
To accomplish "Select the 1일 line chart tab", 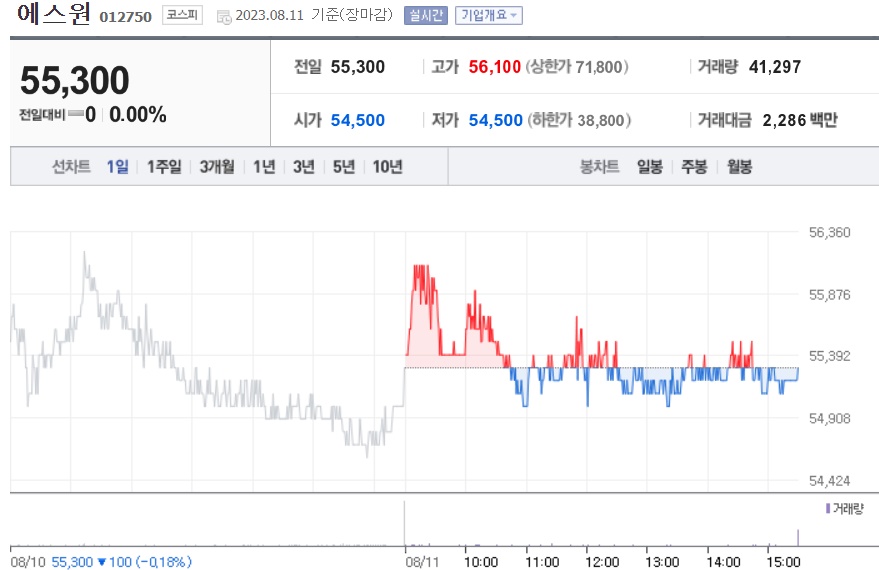I will click(118, 166).
